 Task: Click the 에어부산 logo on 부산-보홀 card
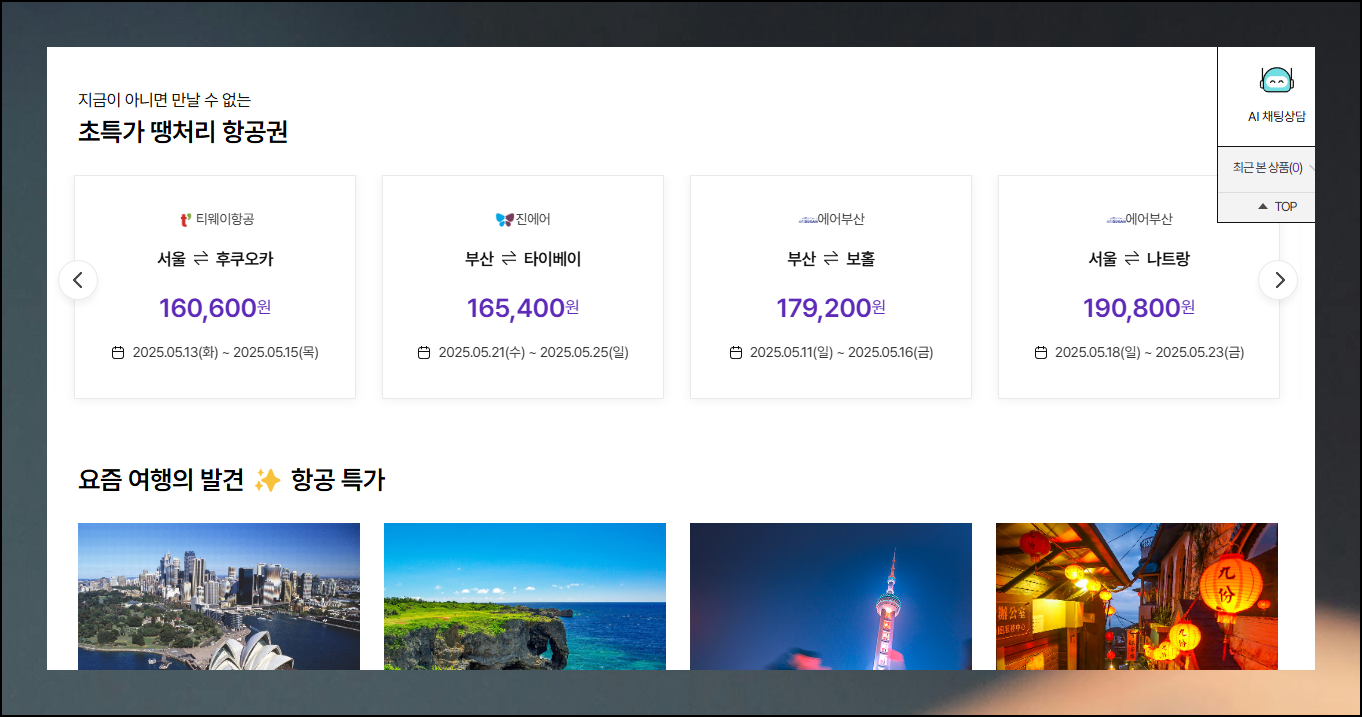click(x=808, y=219)
